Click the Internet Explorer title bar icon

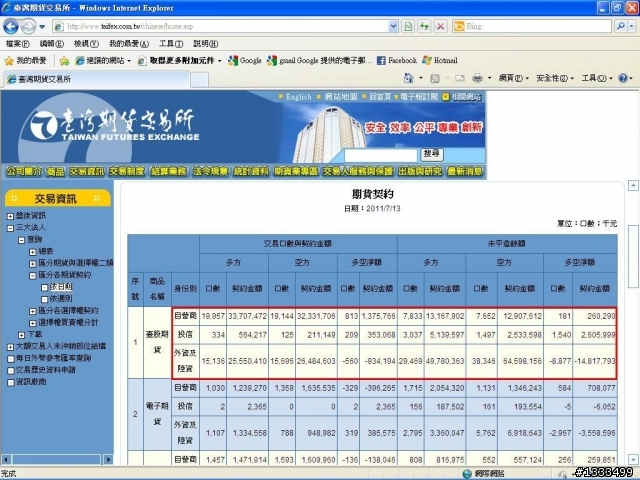point(6,7)
